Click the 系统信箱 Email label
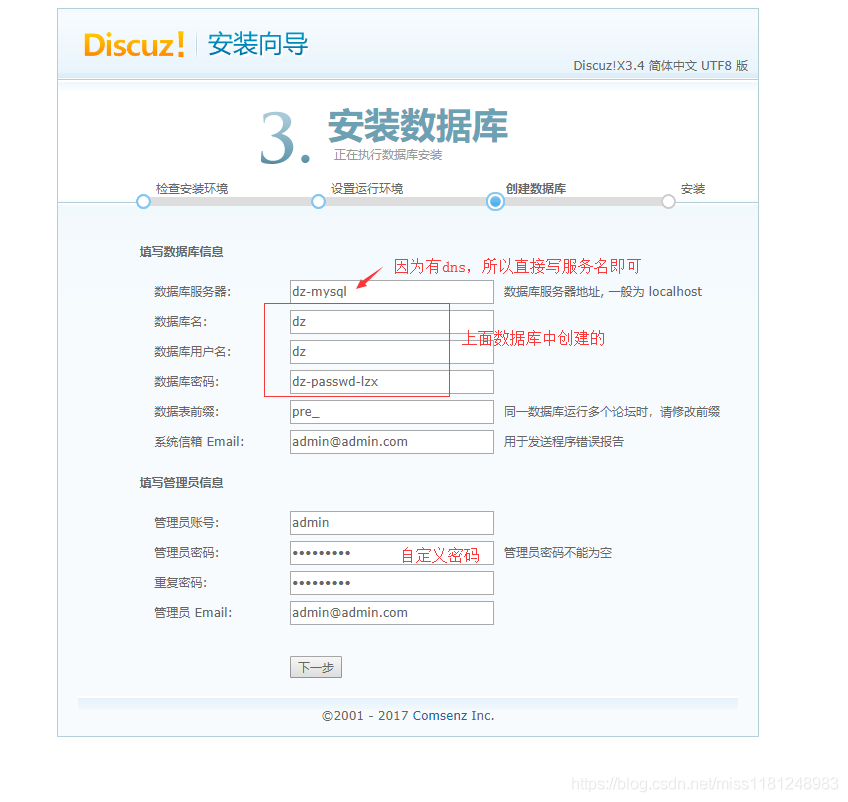The width and height of the screenshot is (848, 802). point(199,442)
